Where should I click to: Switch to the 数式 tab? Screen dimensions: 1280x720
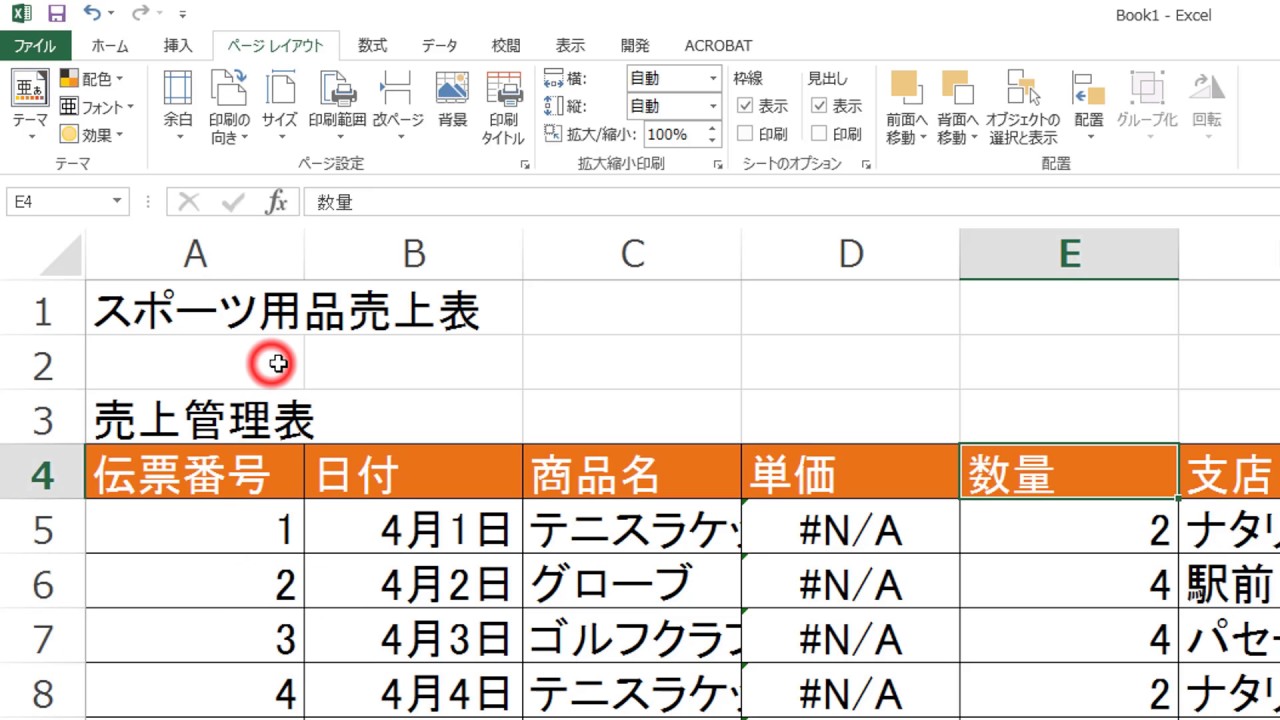click(372, 46)
